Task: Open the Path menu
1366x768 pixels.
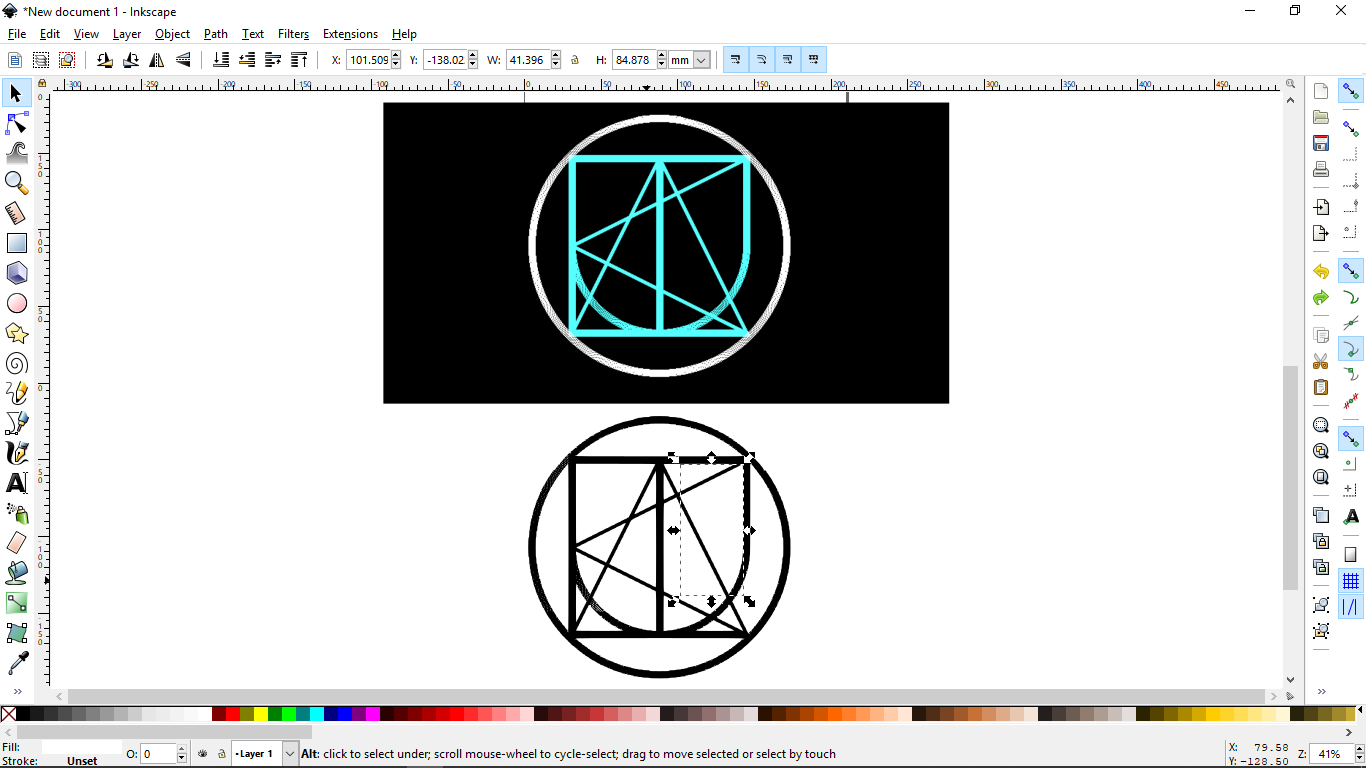Action: tap(216, 34)
